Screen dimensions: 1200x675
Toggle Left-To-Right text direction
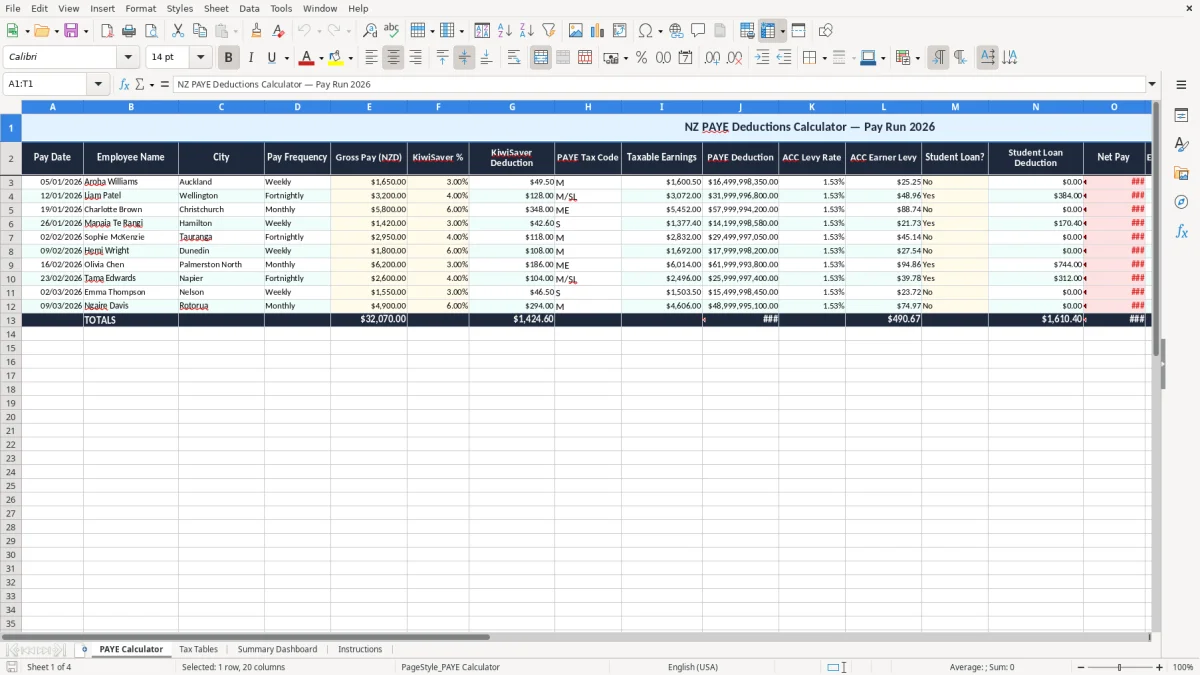click(x=938, y=58)
